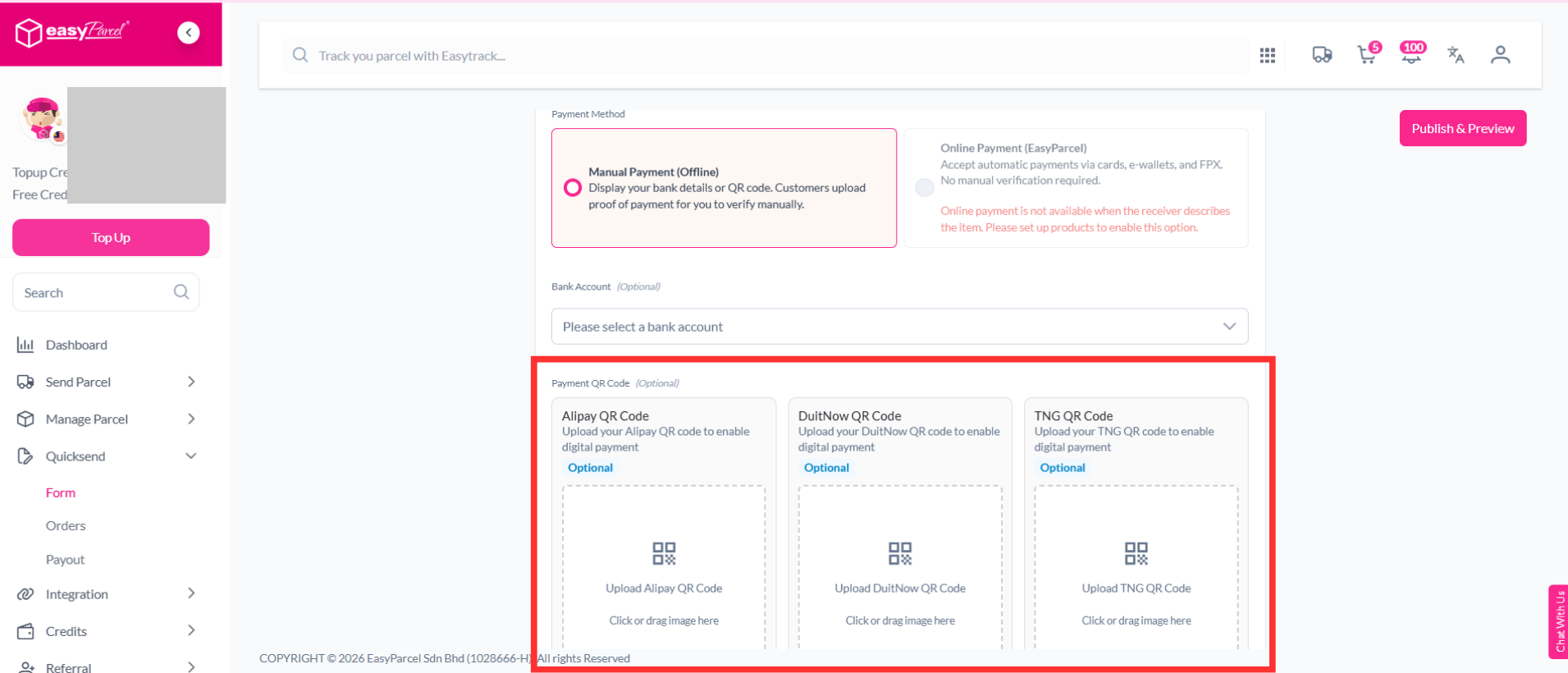Open the apps grid icon

click(1268, 55)
